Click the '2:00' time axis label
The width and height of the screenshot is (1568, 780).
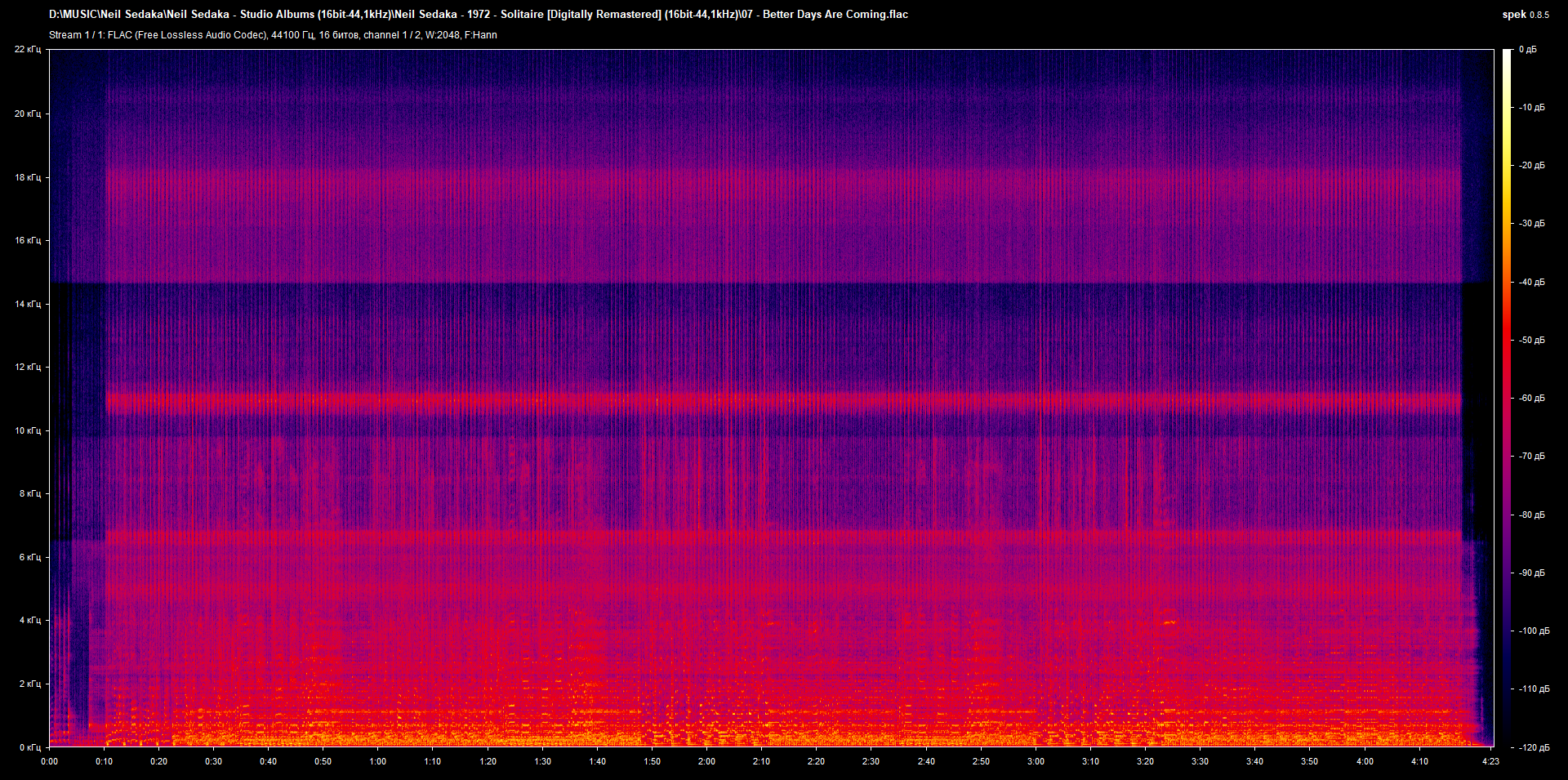tap(707, 761)
